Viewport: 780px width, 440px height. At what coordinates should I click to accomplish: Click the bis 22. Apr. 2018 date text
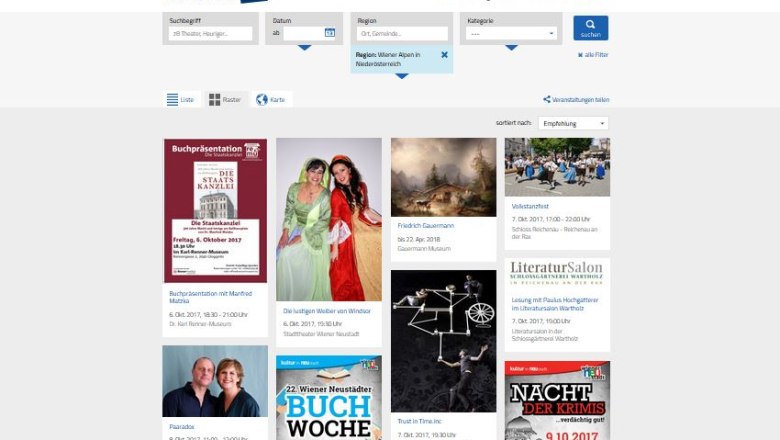(x=419, y=239)
